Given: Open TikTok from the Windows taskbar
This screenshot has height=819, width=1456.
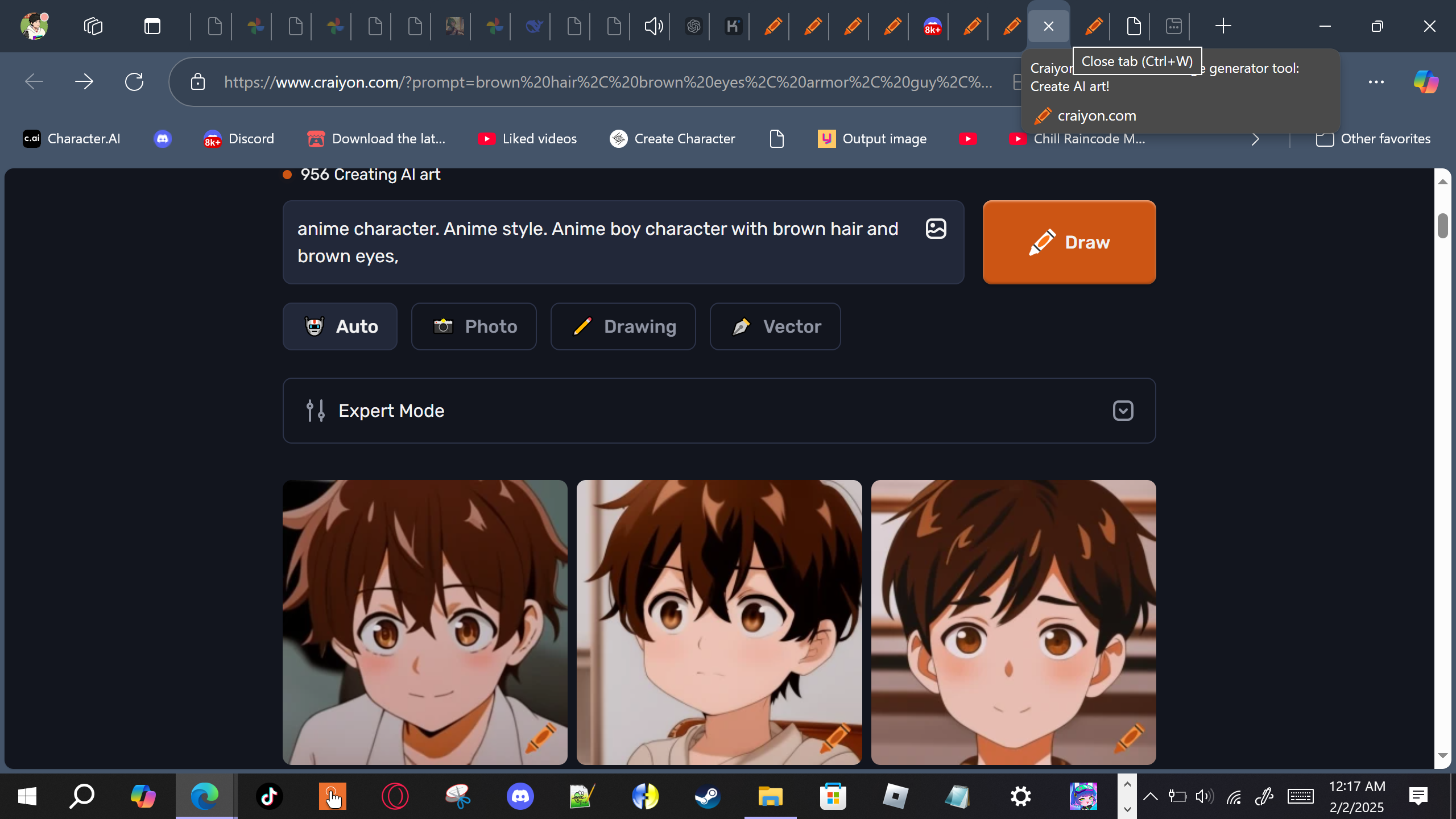Looking at the screenshot, I should [x=269, y=796].
